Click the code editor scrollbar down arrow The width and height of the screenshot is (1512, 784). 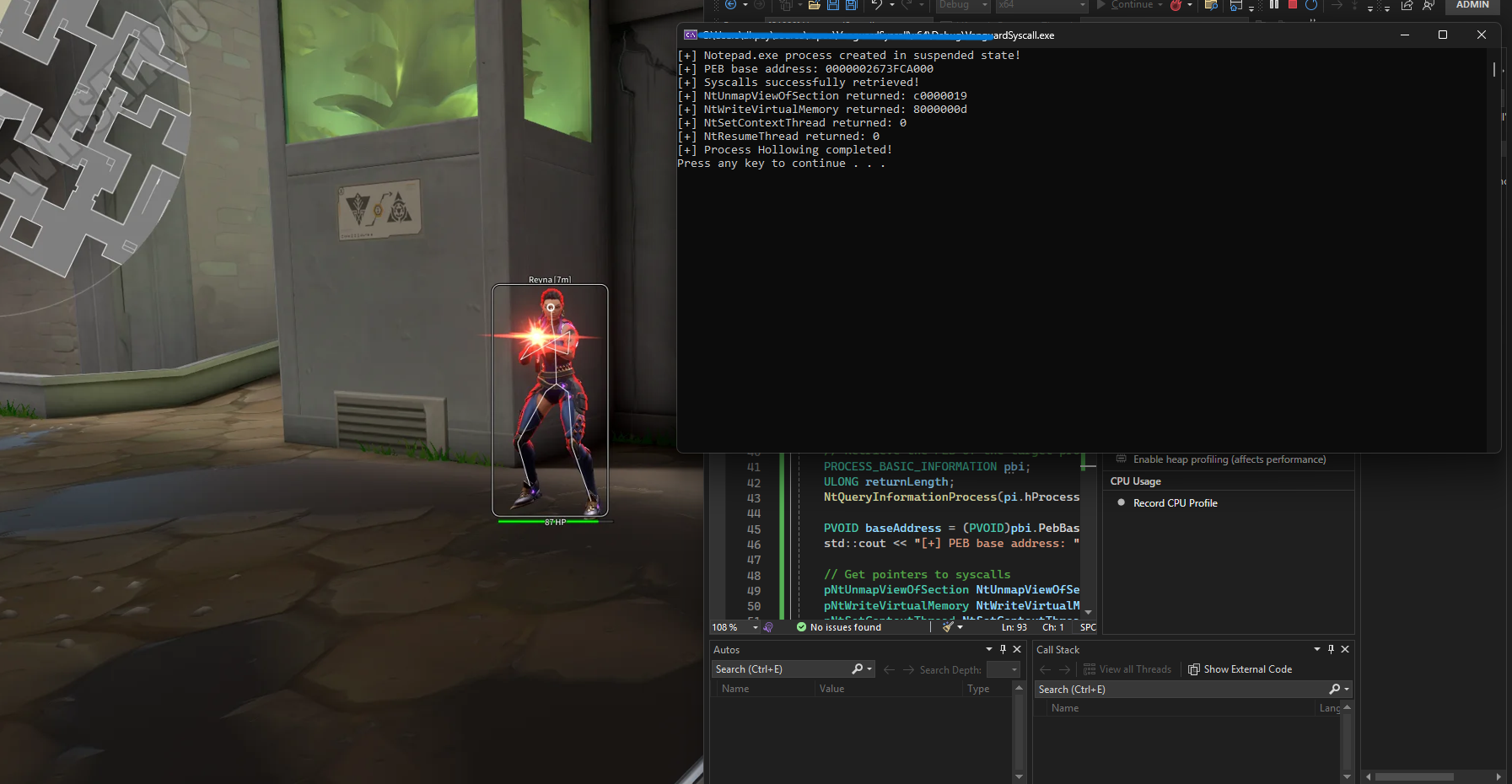[x=1088, y=612]
